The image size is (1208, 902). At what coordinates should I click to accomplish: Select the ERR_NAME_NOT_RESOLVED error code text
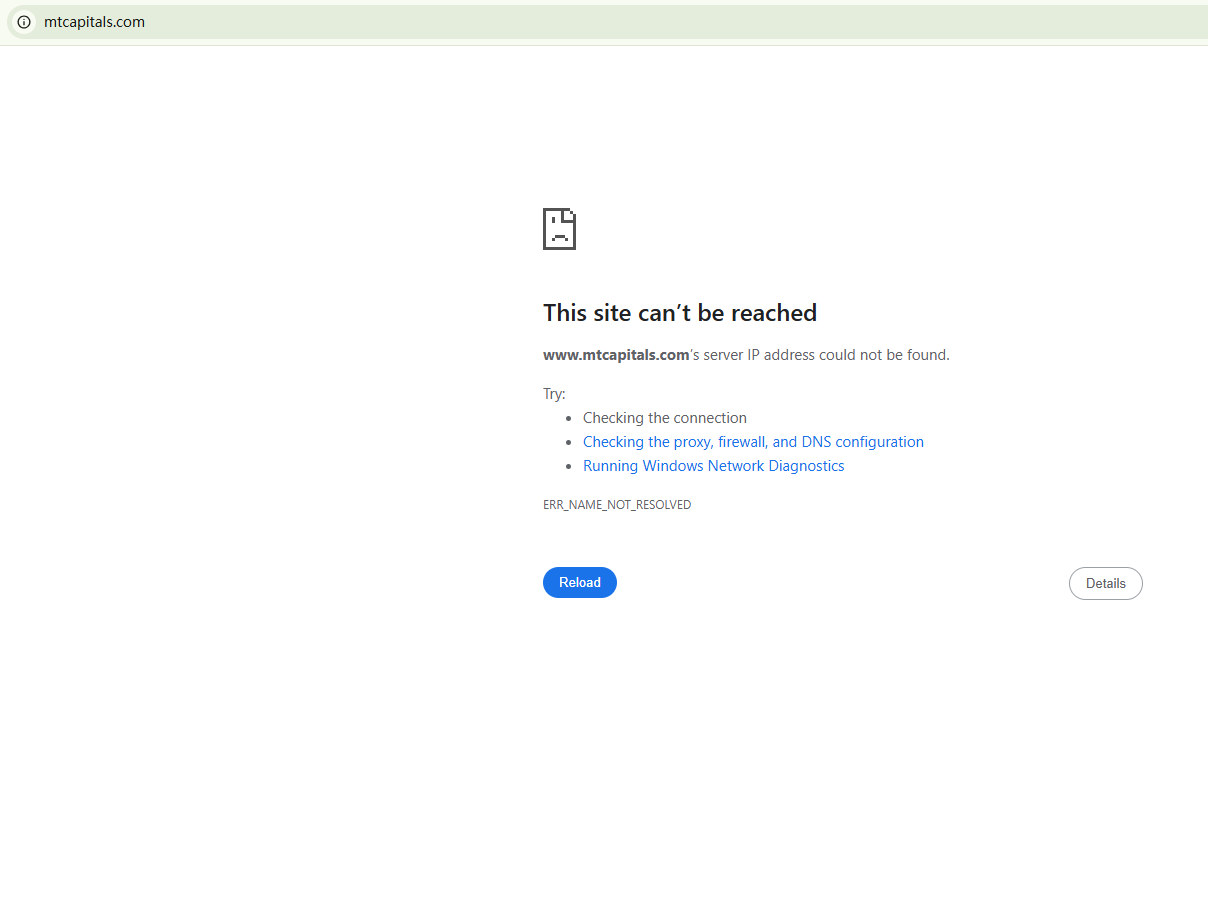pos(617,505)
